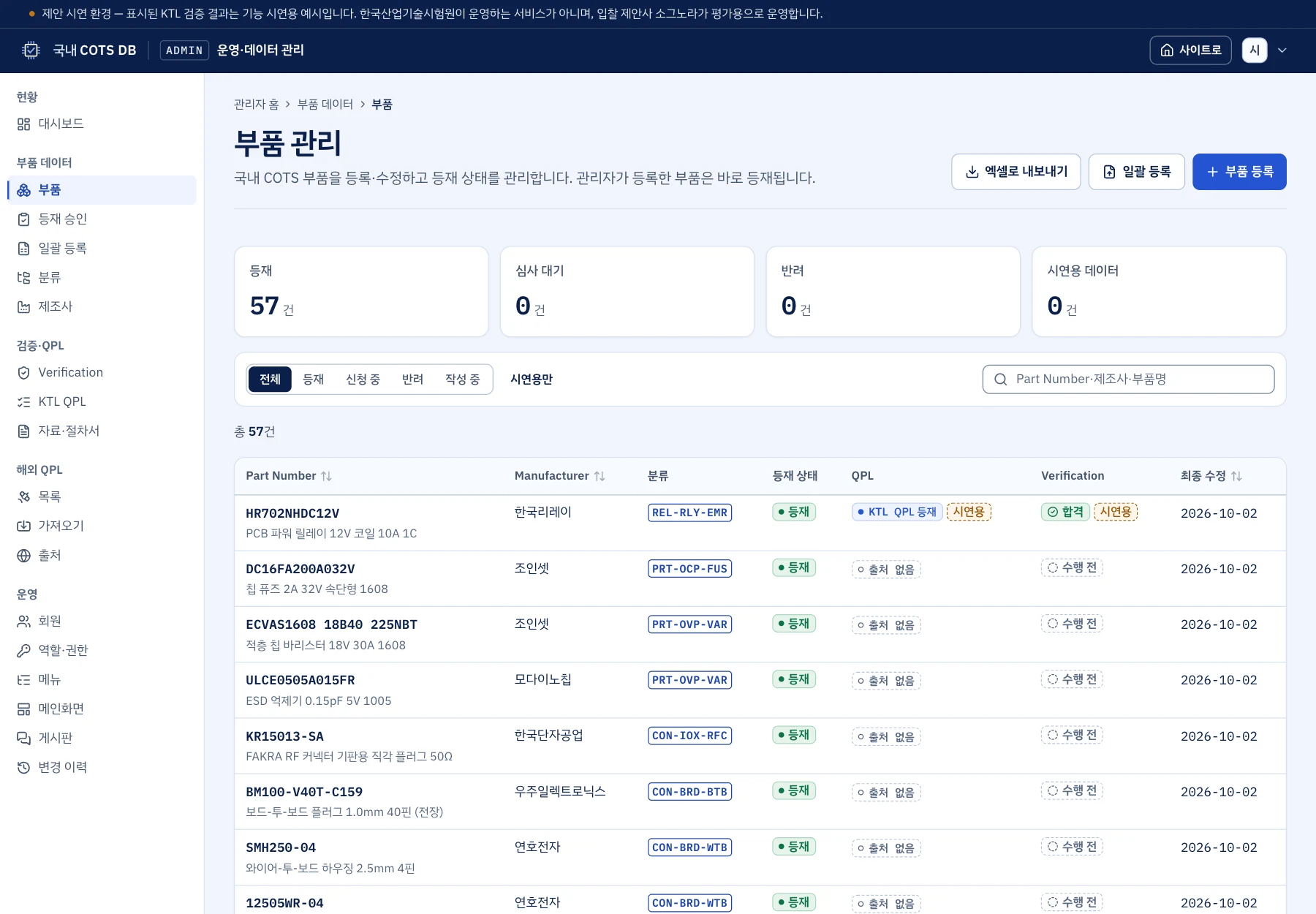Open part KR15013-SA
Image resolution: width=1316 pixels, height=914 pixels.
click(284, 736)
